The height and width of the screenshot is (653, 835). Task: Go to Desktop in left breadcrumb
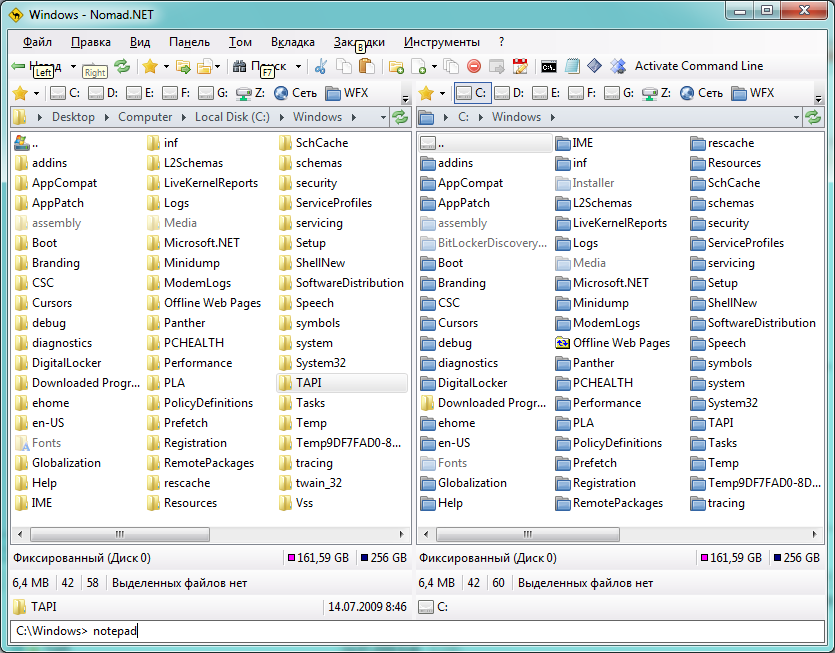pyautogui.click(x=73, y=117)
